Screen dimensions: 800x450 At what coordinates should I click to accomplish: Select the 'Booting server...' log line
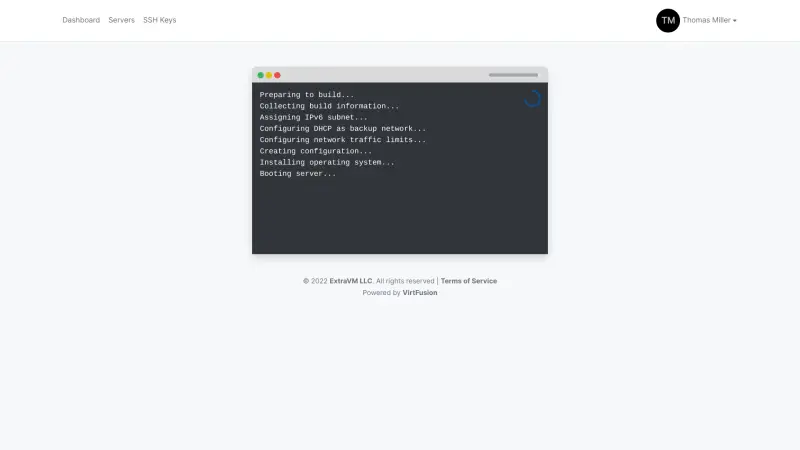(x=298, y=174)
